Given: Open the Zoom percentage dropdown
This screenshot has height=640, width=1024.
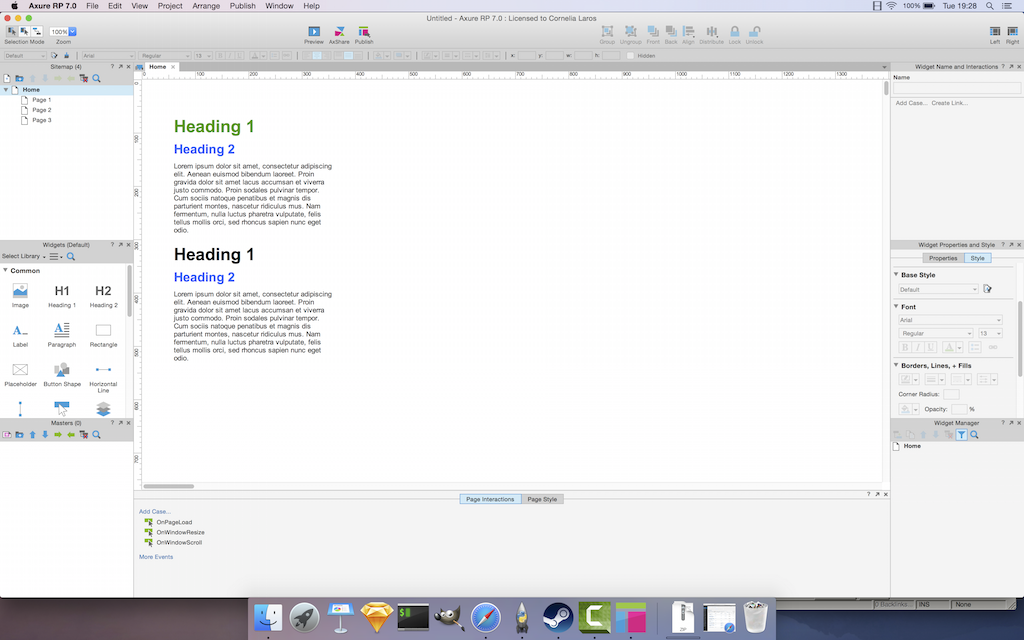Looking at the screenshot, I should pyautogui.click(x=72, y=31).
